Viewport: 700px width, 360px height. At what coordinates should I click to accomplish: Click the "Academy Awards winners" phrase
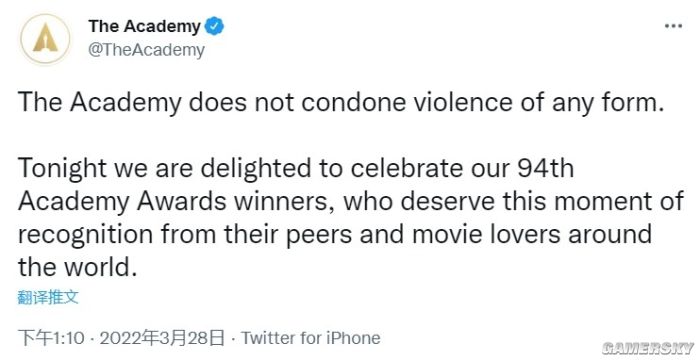click(177, 201)
